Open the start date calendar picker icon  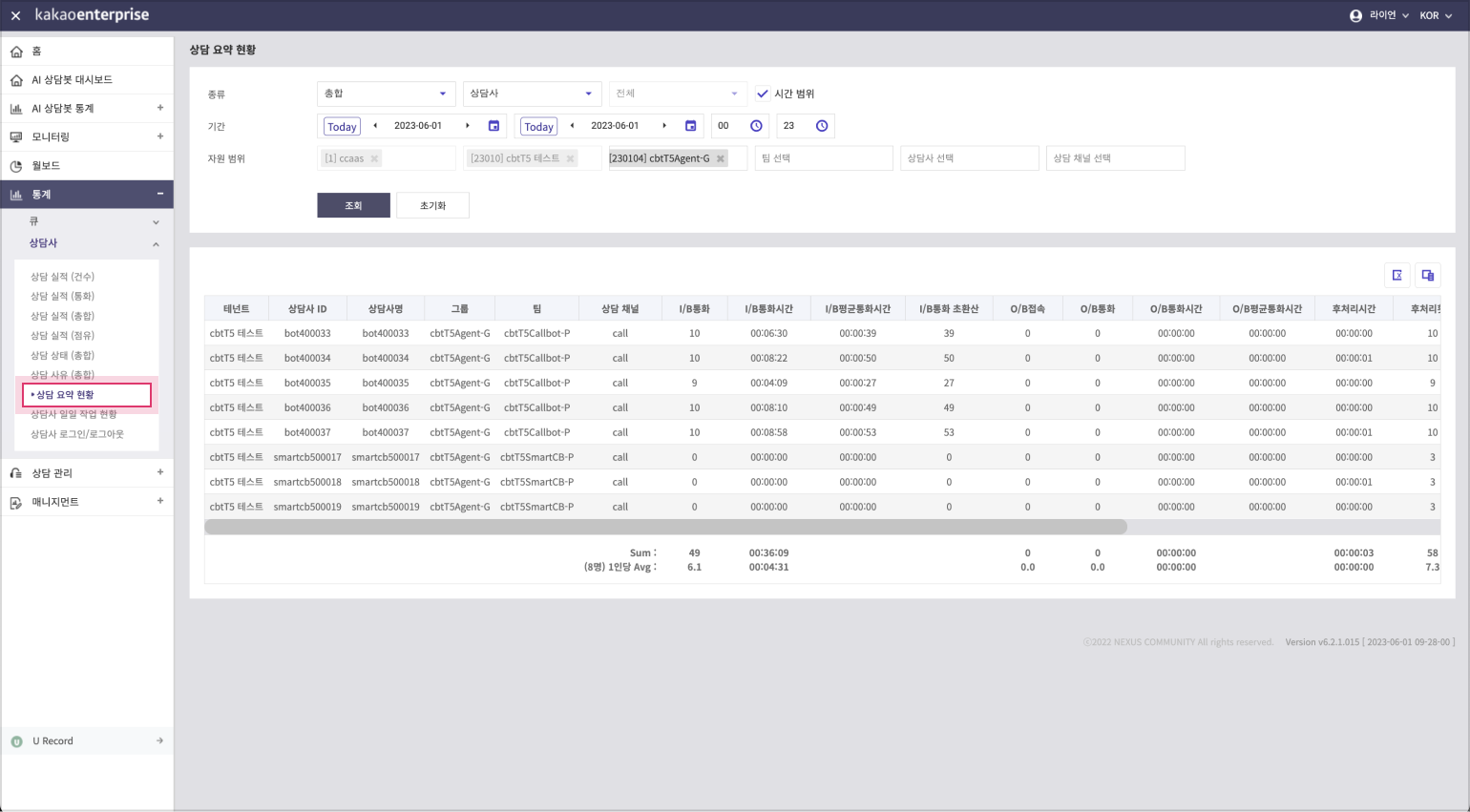tap(493, 126)
